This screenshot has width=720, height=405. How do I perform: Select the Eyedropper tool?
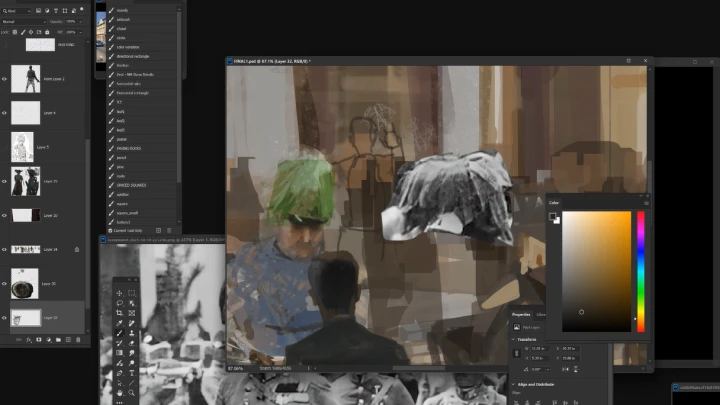pos(119,323)
